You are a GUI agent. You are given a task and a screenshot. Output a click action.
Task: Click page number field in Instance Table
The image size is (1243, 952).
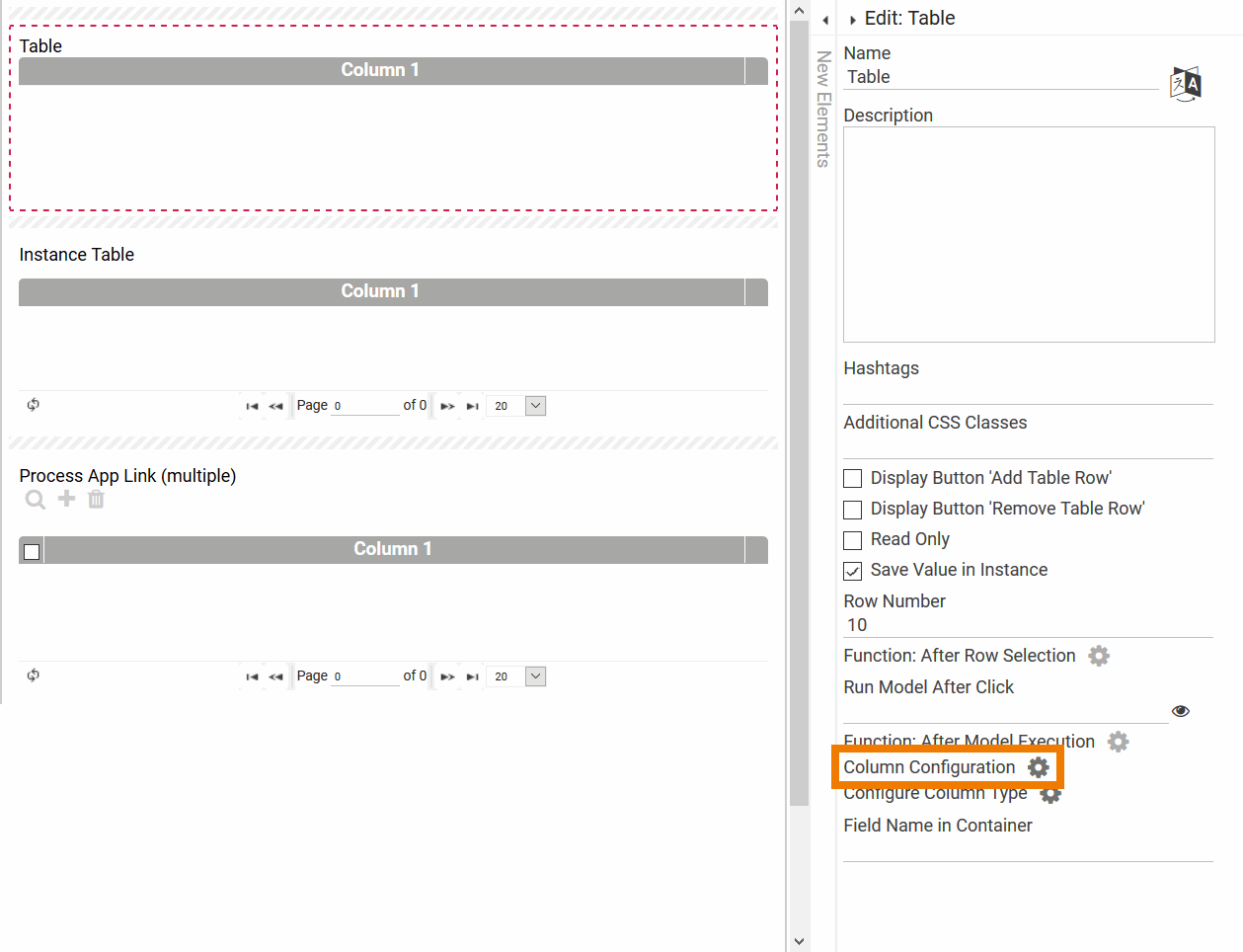tap(365, 406)
